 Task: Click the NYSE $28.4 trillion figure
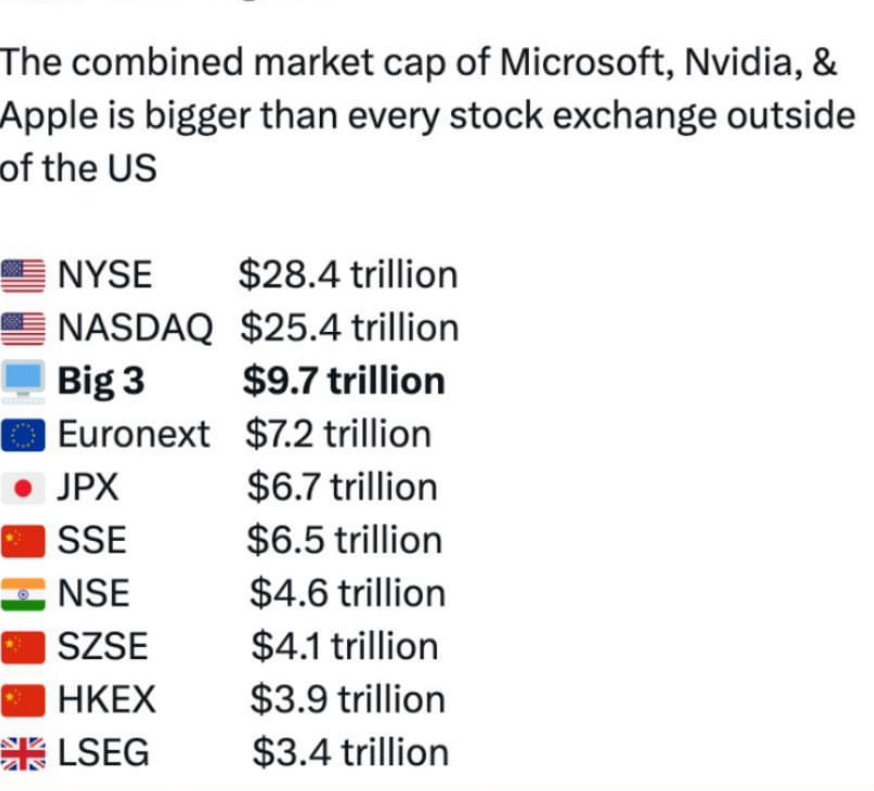(347, 274)
